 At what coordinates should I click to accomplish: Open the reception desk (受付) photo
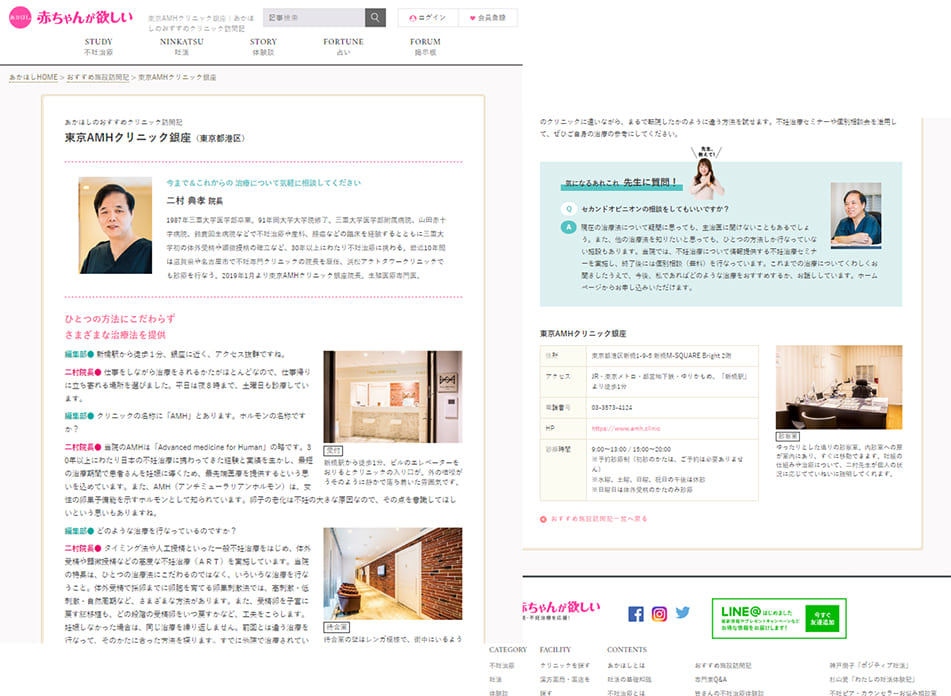point(392,397)
